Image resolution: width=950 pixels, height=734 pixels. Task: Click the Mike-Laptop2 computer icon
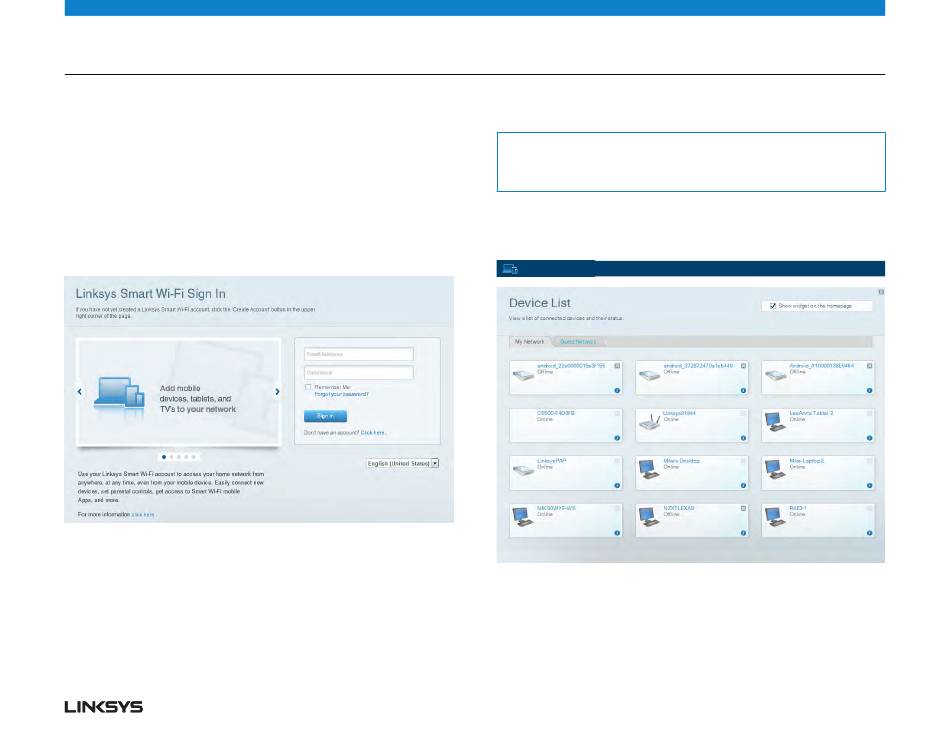[775, 470]
